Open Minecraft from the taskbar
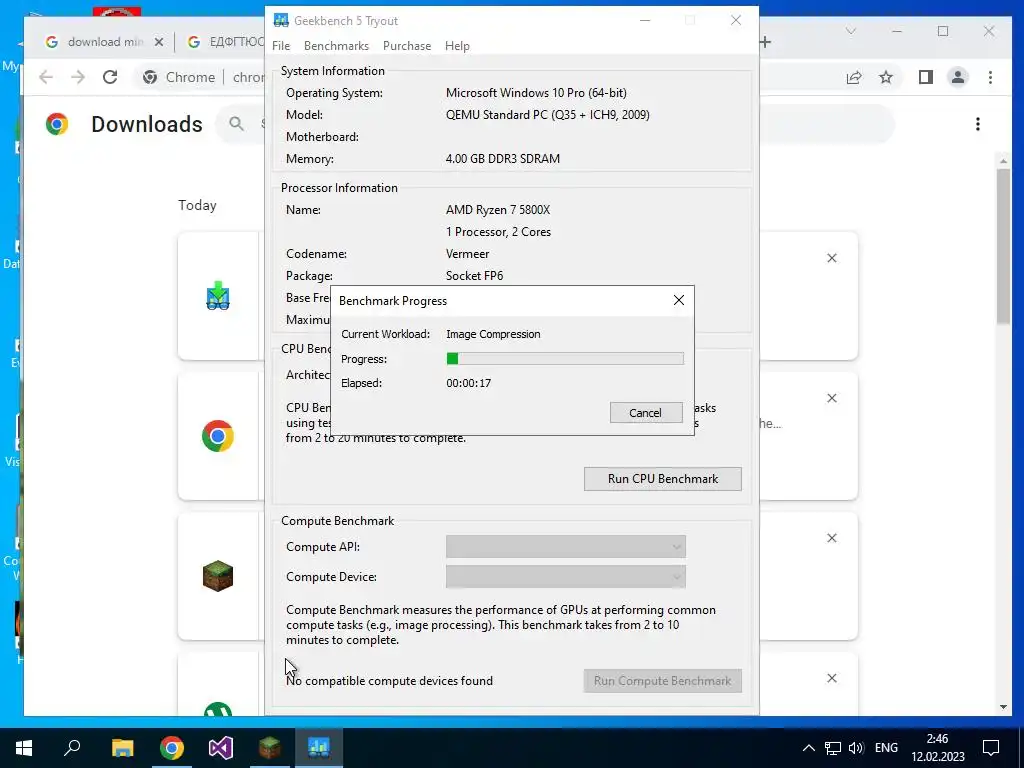The width and height of the screenshot is (1024, 768). pos(270,748)
